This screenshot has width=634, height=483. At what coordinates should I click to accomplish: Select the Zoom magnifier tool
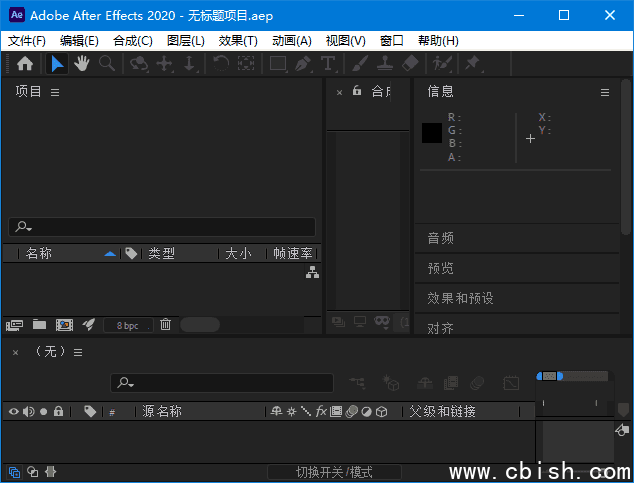(107, 63)
